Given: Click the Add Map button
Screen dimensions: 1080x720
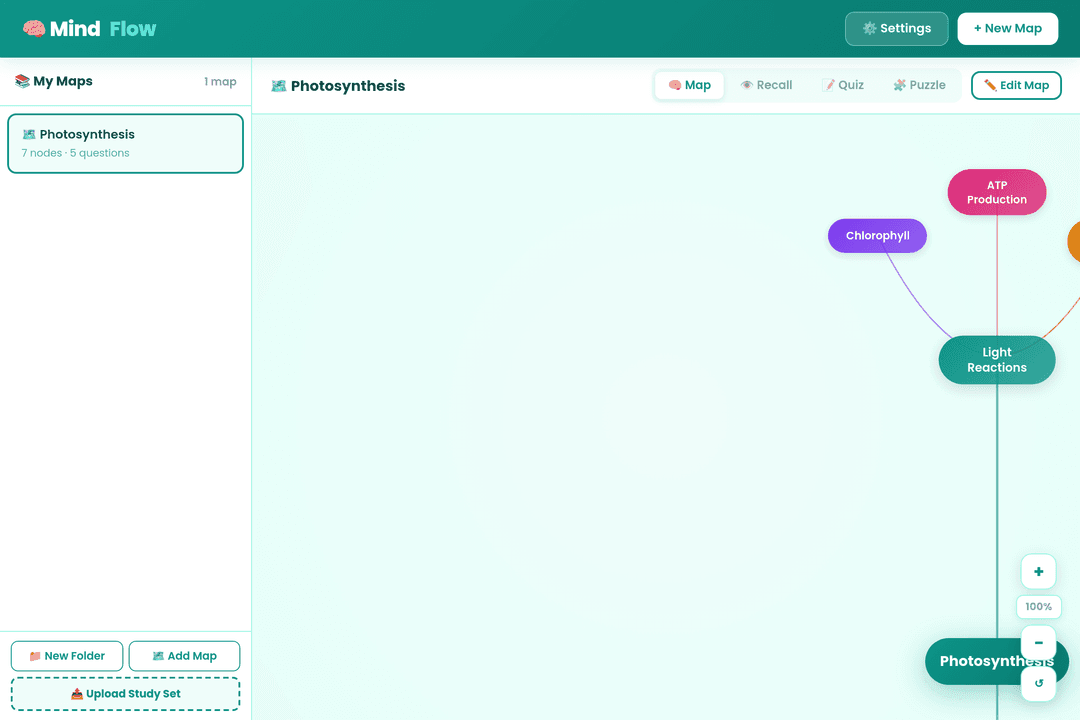Looking at the screenshot, I should click(x=184, y=656).
